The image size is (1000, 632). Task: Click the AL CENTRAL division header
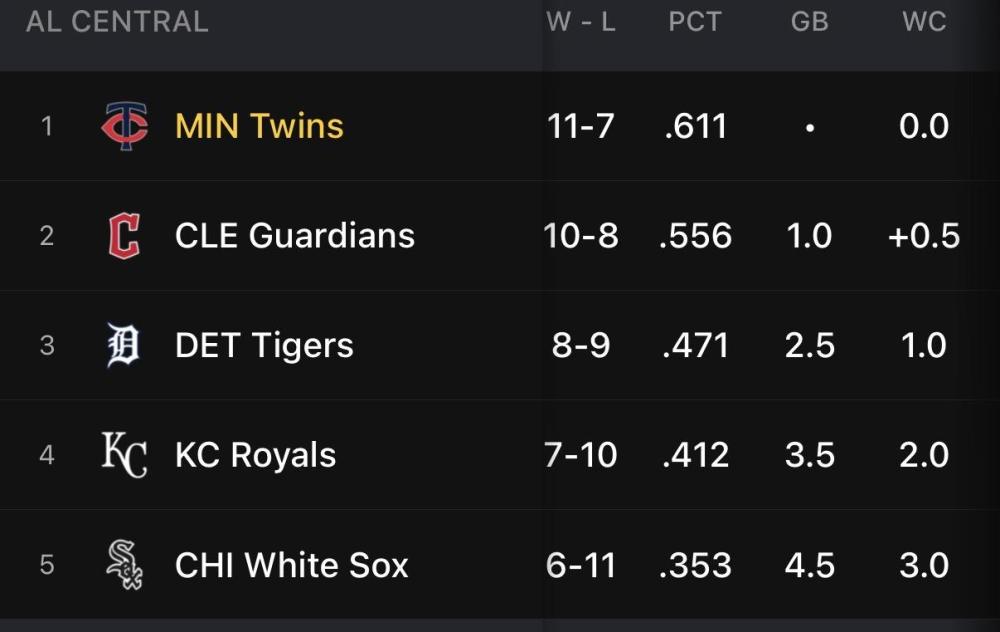(x=117, y=22)
